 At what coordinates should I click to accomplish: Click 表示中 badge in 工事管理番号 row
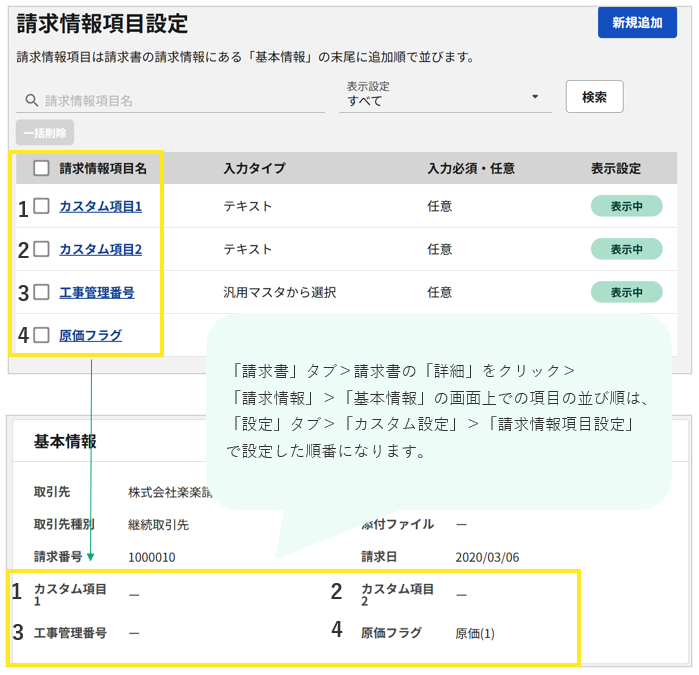click(626, 292)
